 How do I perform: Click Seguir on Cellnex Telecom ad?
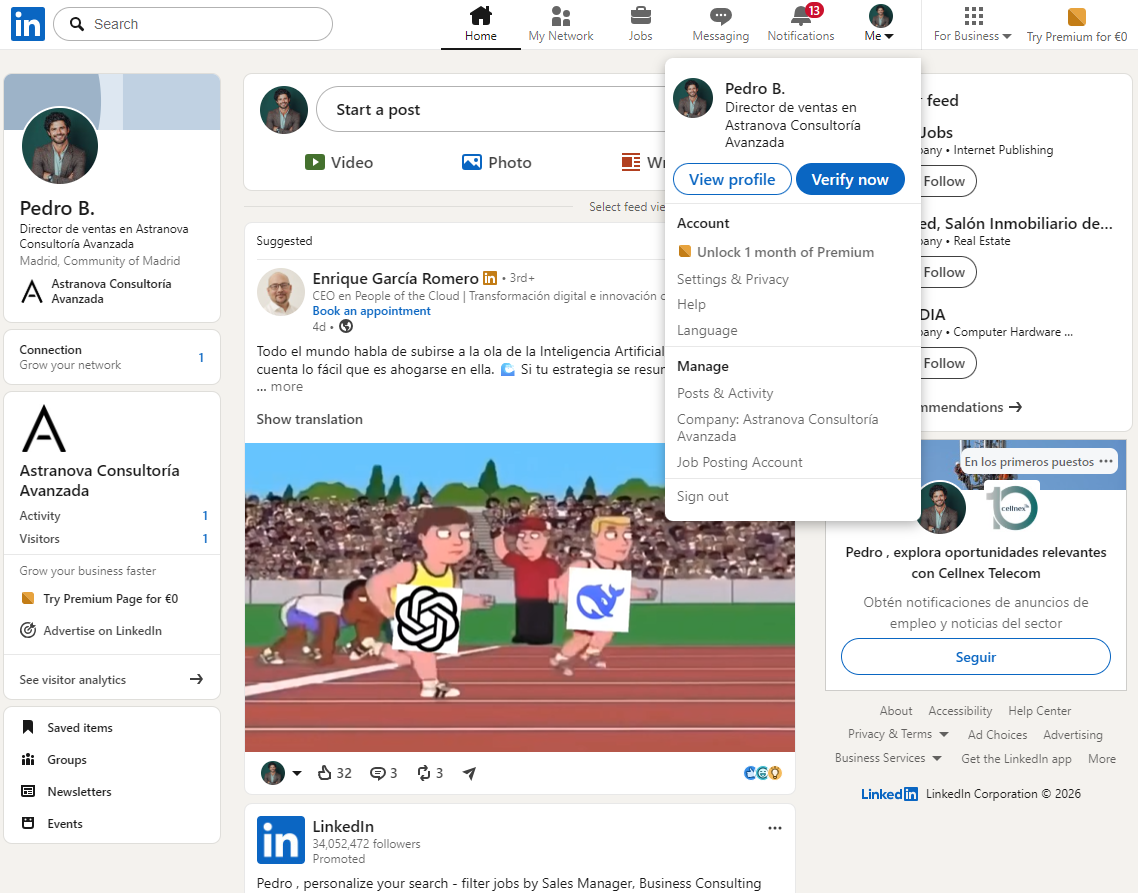975,657
